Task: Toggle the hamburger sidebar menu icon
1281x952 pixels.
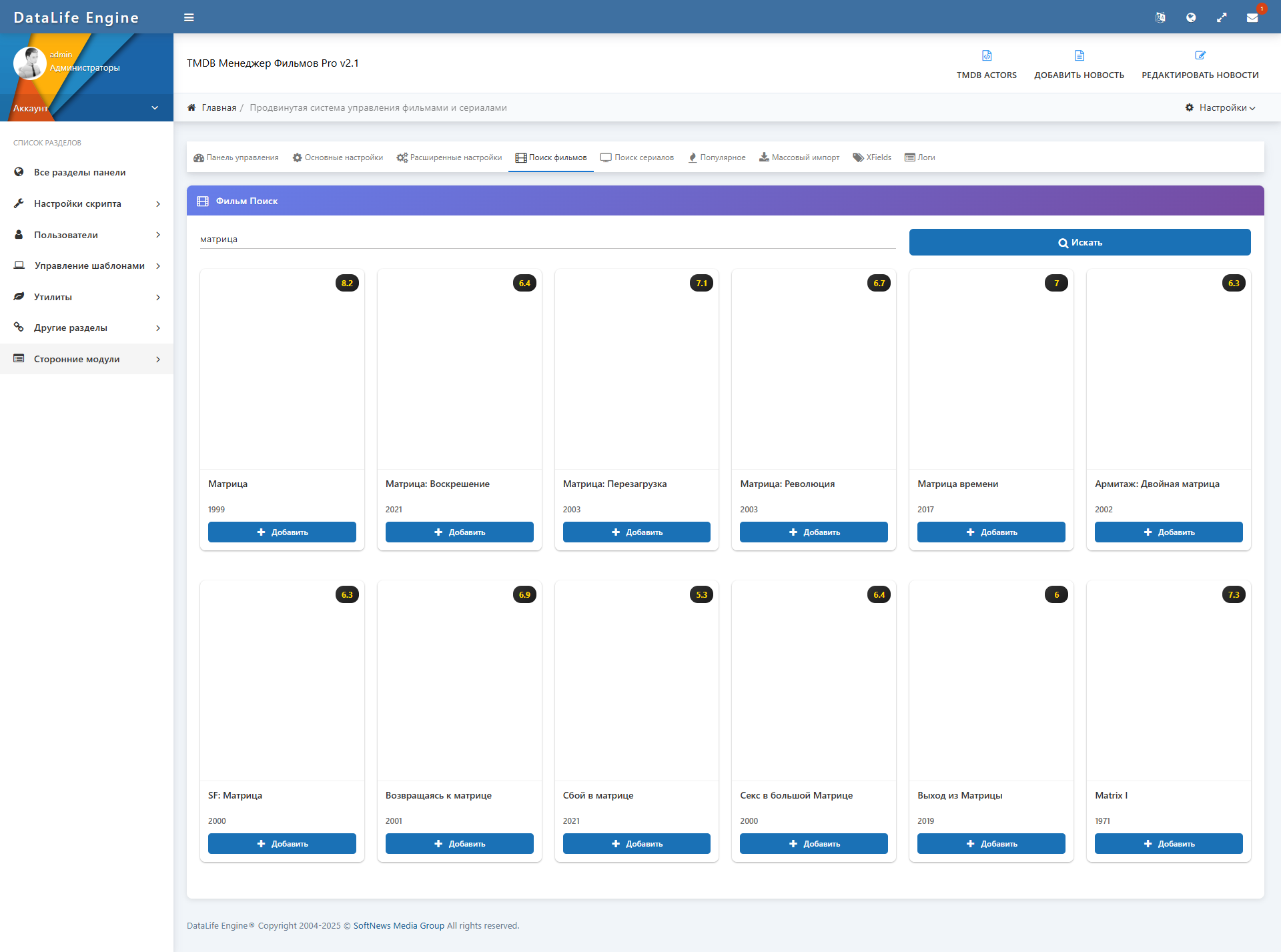Action: (x=189, y=18)
